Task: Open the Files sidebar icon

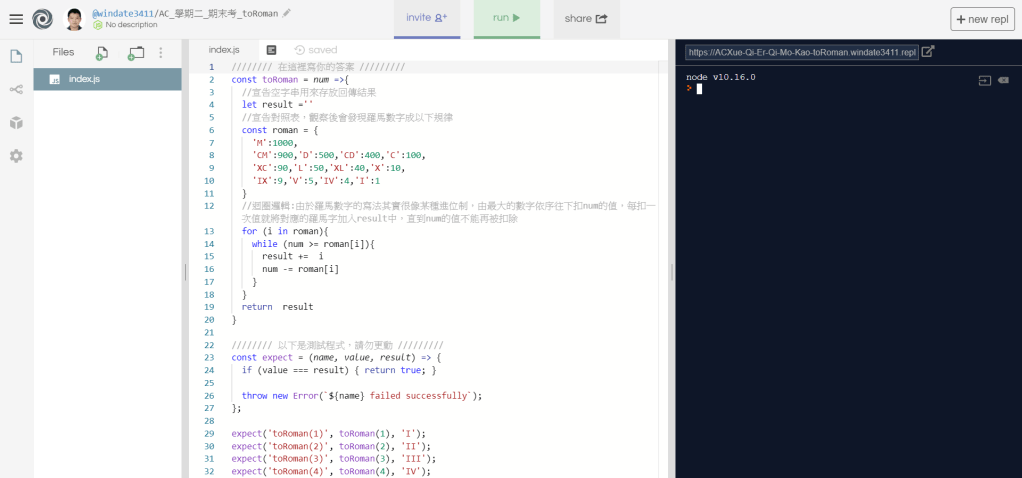Action: (16, 56)
